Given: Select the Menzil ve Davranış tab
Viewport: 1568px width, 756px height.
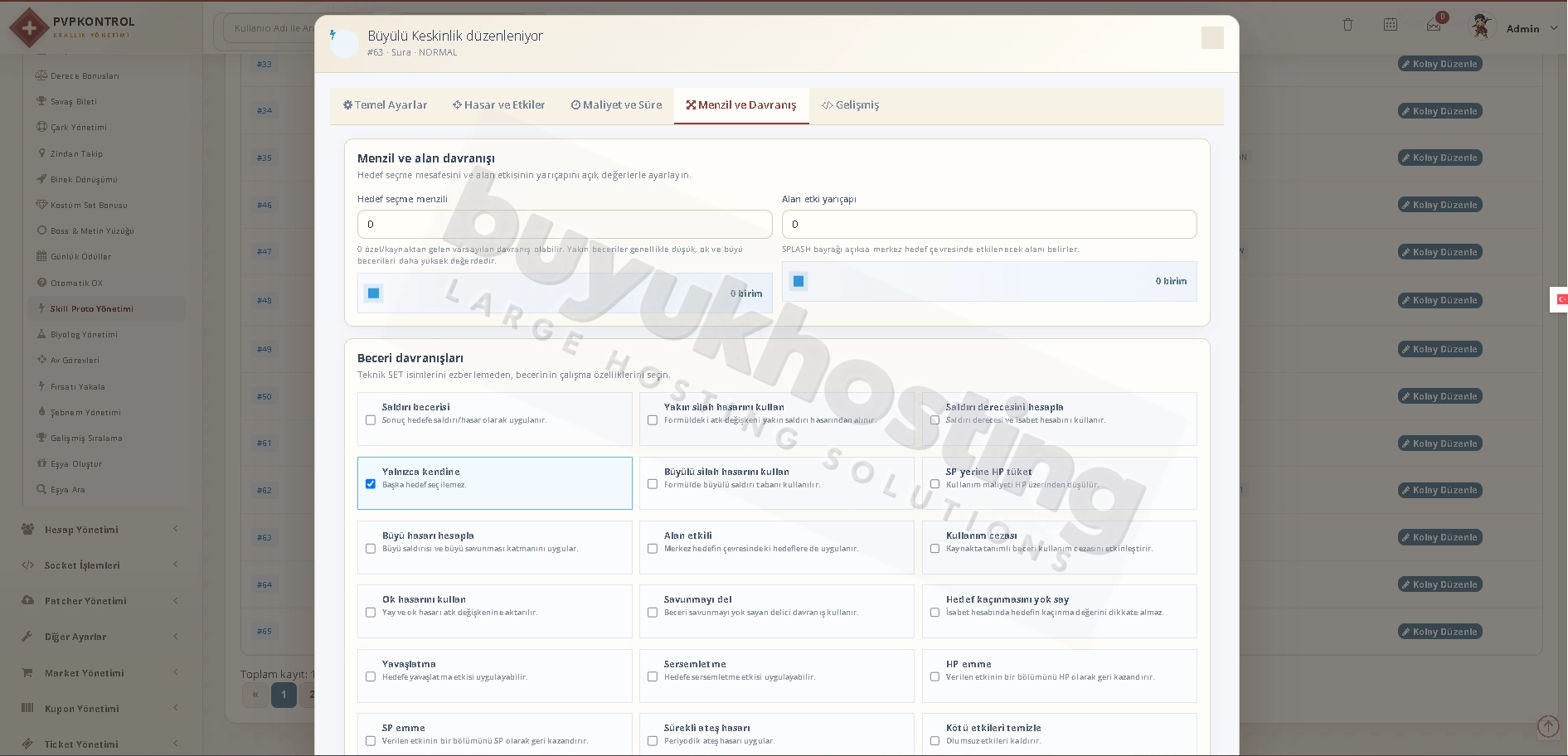Looking at the screenshot, I should 741,105.
